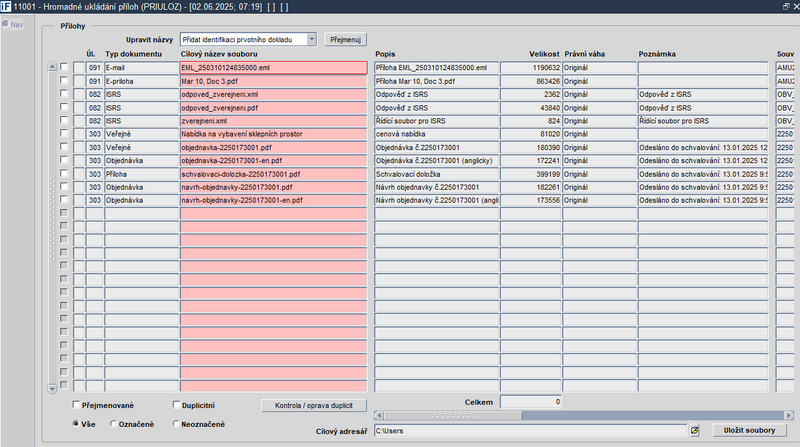Click the Přejmenuj button
Image resolution: width=800 pixels, height=447 pixels.
345,40
